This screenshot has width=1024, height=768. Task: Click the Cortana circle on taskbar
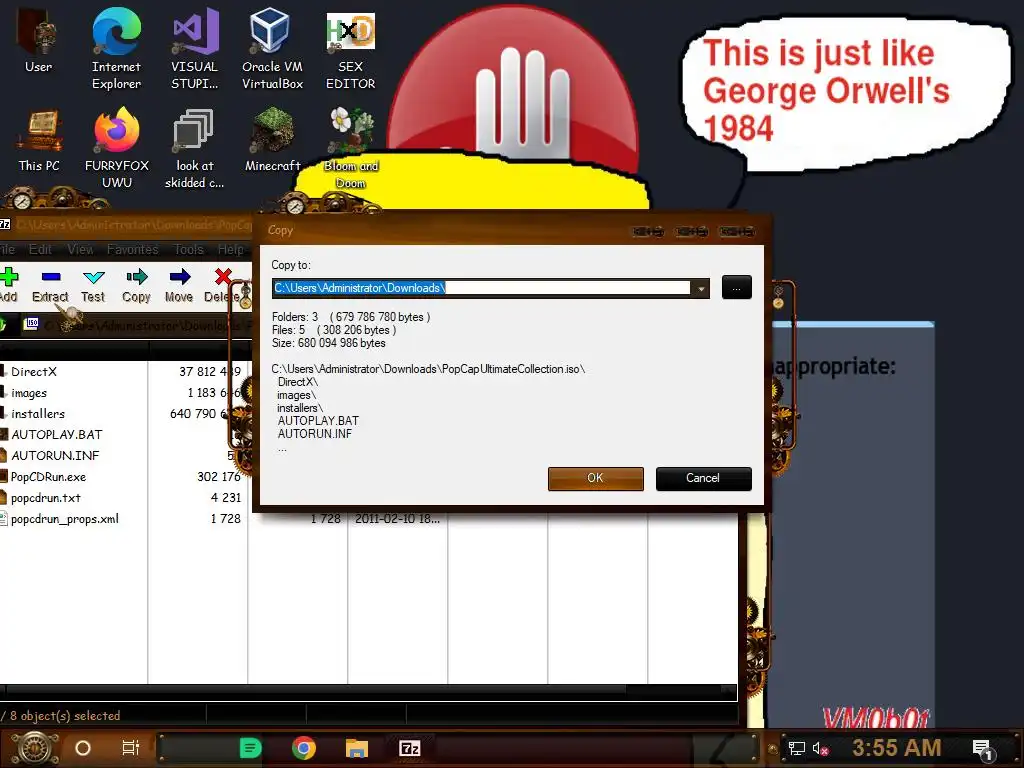point(83,748)
